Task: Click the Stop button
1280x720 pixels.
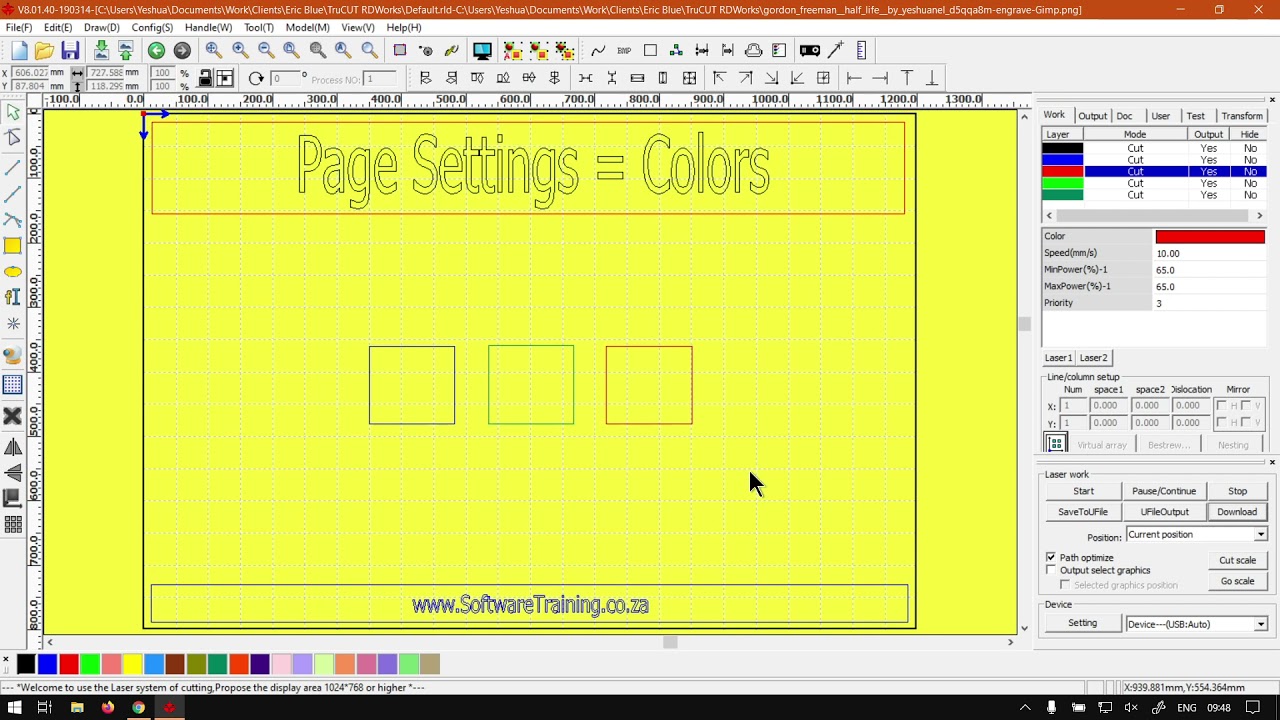Action: 1237,491
